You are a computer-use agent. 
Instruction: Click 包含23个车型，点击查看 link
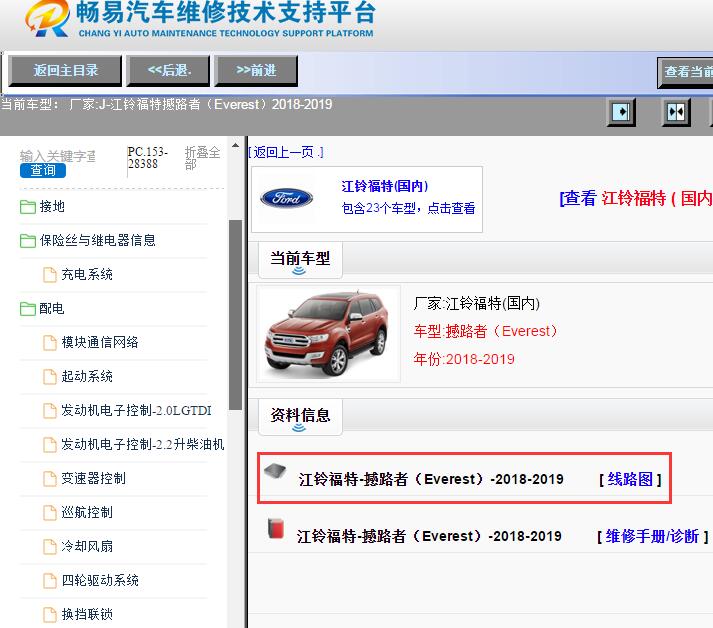pyautogui.click(x=408, y=208)
